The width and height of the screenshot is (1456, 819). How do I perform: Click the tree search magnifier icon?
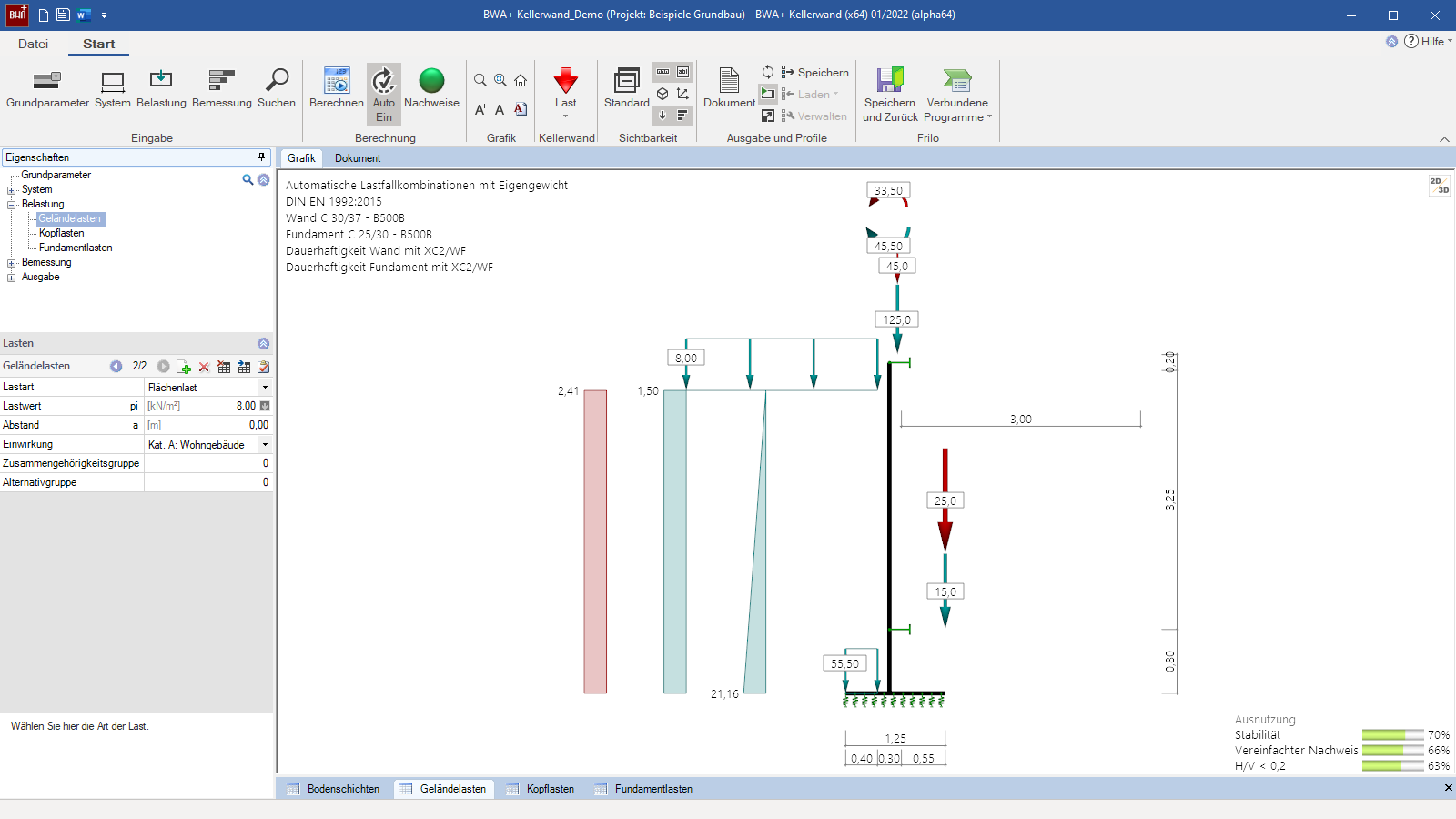tap(248, 180)
